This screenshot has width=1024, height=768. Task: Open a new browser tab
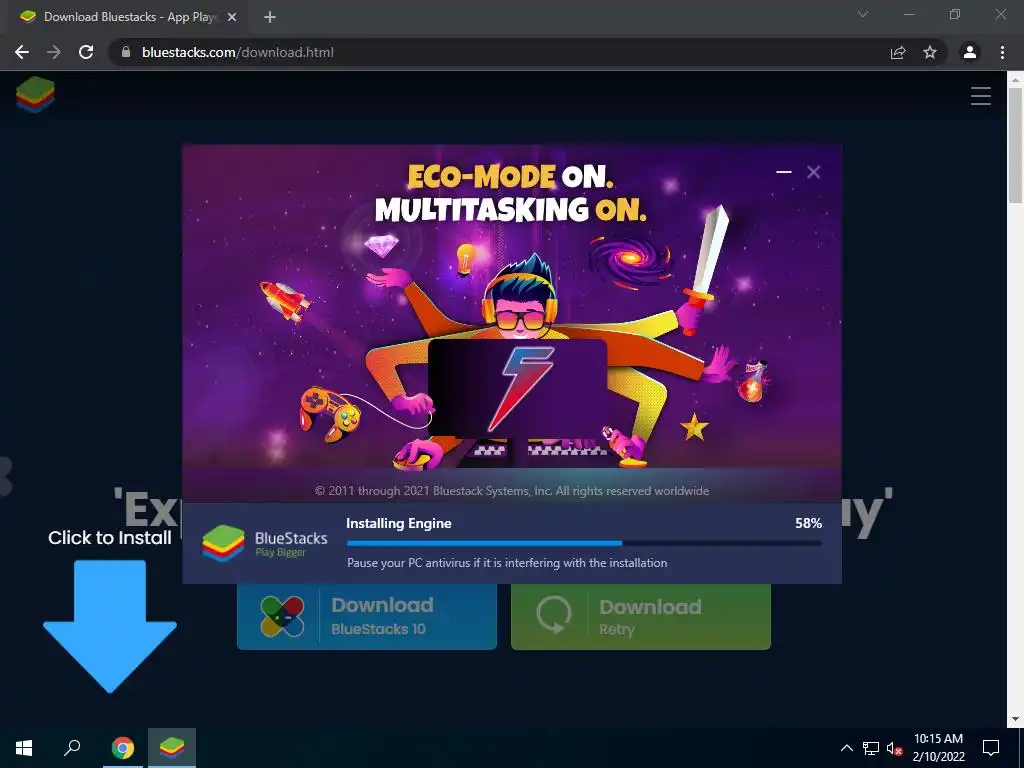[270, 17]
